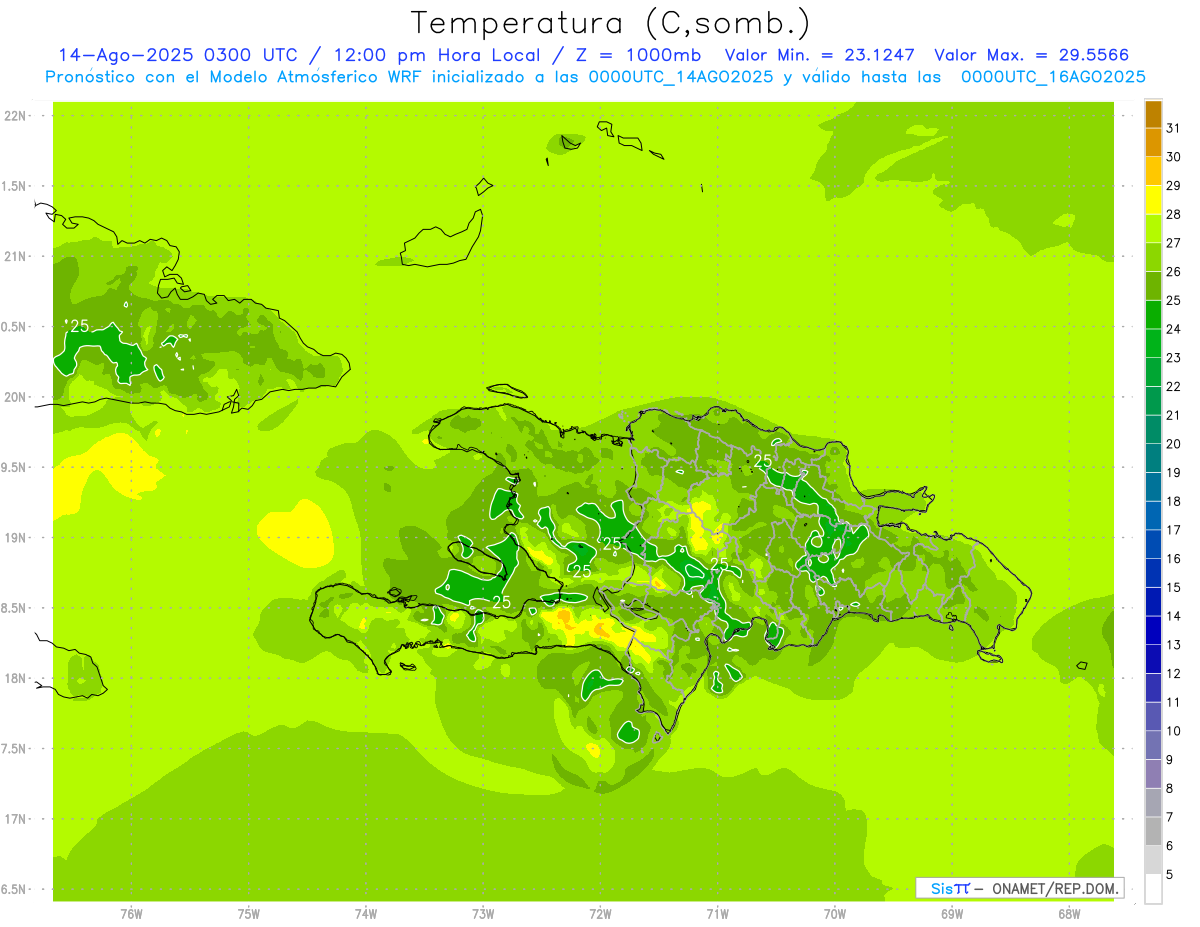Click the "5" colorbar label
The image size is (1200, 927).
1169,874
